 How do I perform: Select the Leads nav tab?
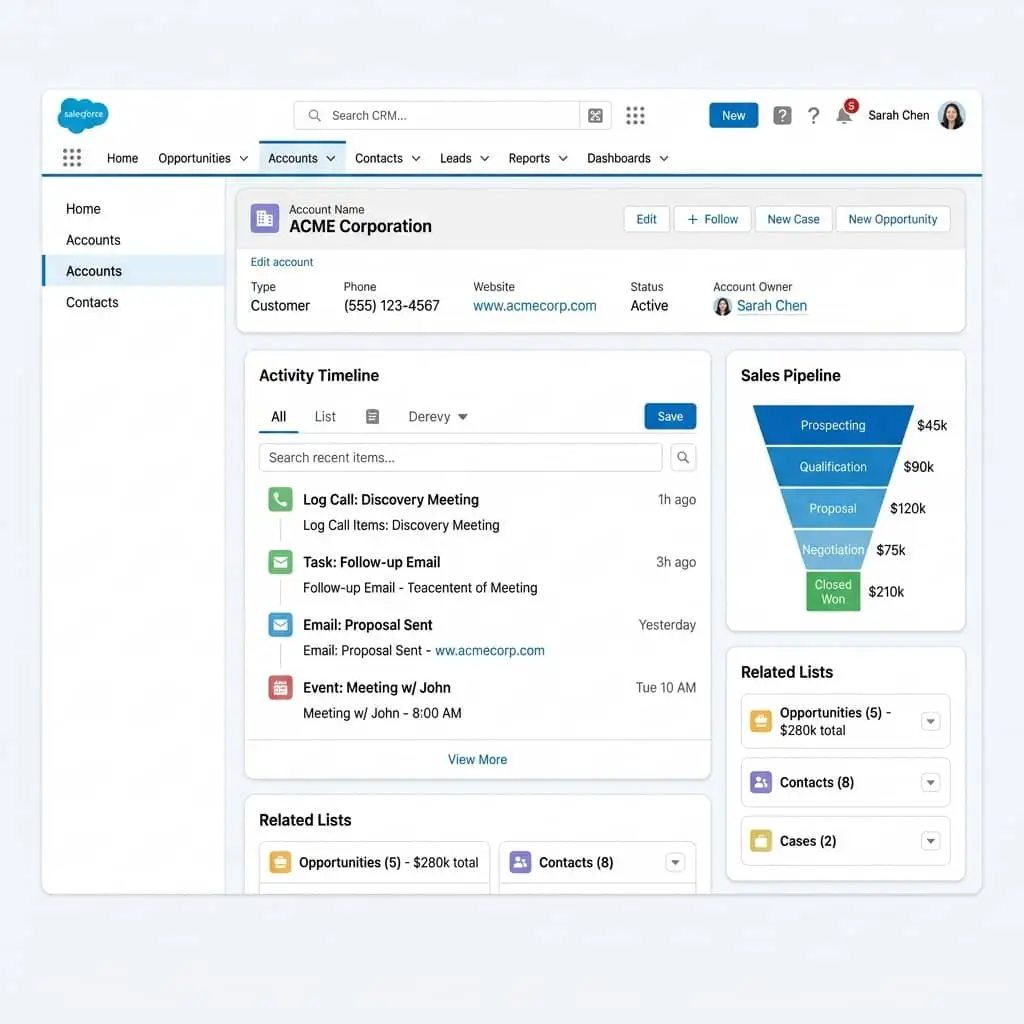(455, 158)
